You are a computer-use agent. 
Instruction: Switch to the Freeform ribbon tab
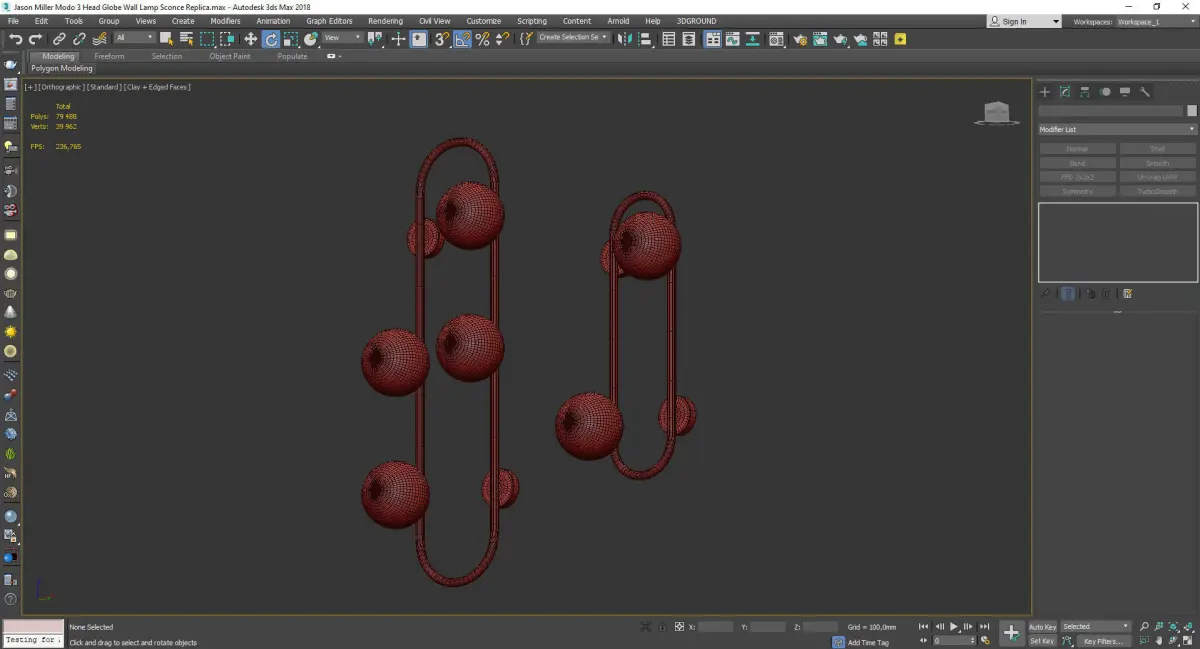coord(109,56)
